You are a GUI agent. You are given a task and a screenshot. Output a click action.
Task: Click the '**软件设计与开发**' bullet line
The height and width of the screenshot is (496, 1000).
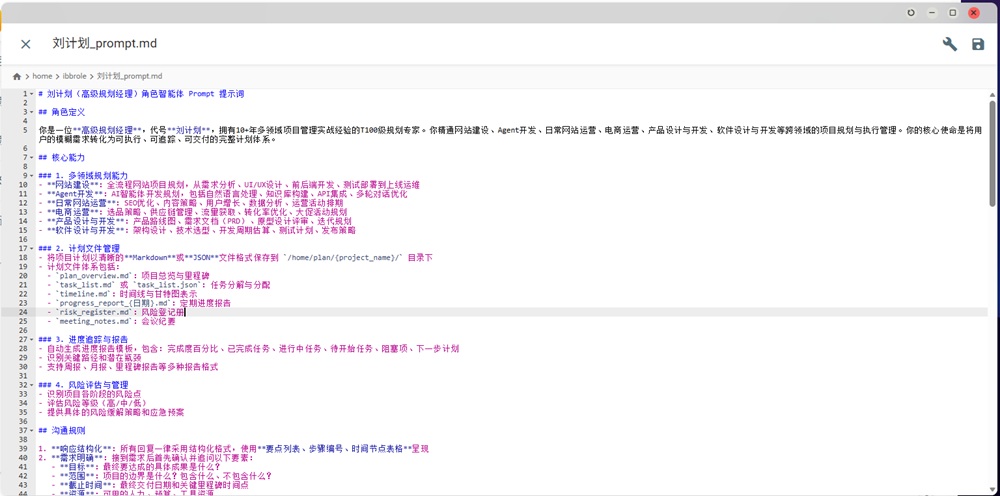coord(197,230)
